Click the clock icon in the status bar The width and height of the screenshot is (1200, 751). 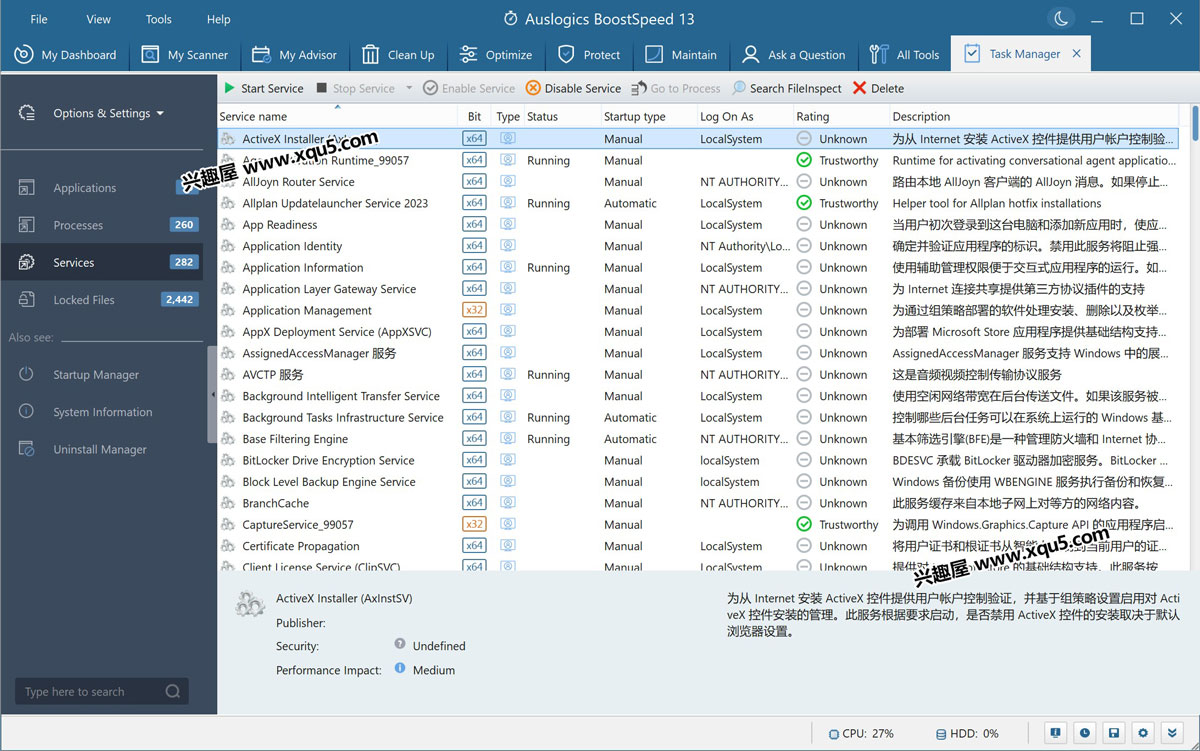click(x=1085, y=733)
